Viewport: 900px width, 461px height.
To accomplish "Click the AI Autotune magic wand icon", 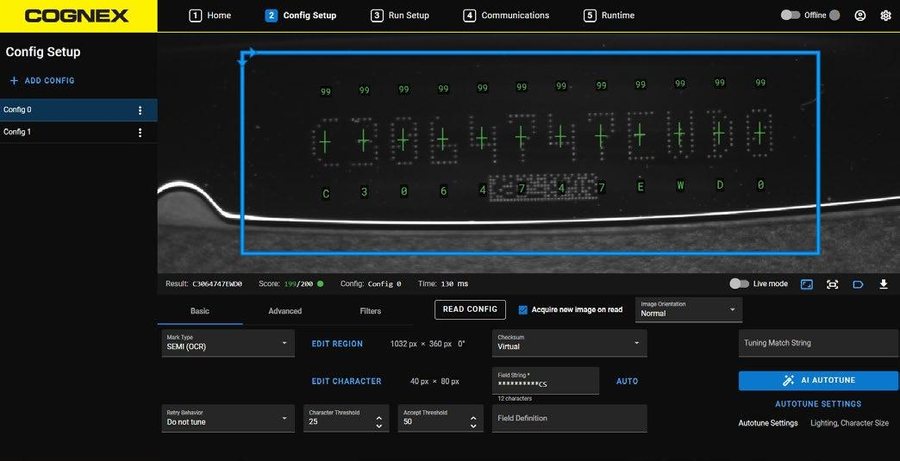I will pyautogui.click(x=788, y=380).
